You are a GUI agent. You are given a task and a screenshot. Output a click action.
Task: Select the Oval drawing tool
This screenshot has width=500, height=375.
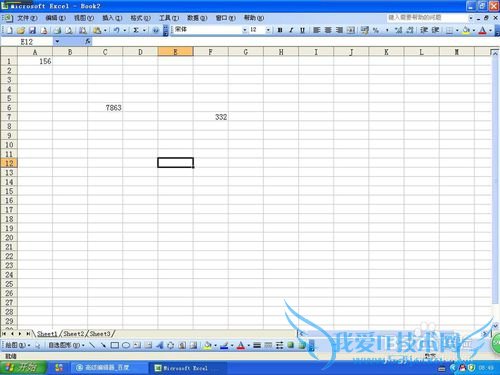click(x=126, y=345)
